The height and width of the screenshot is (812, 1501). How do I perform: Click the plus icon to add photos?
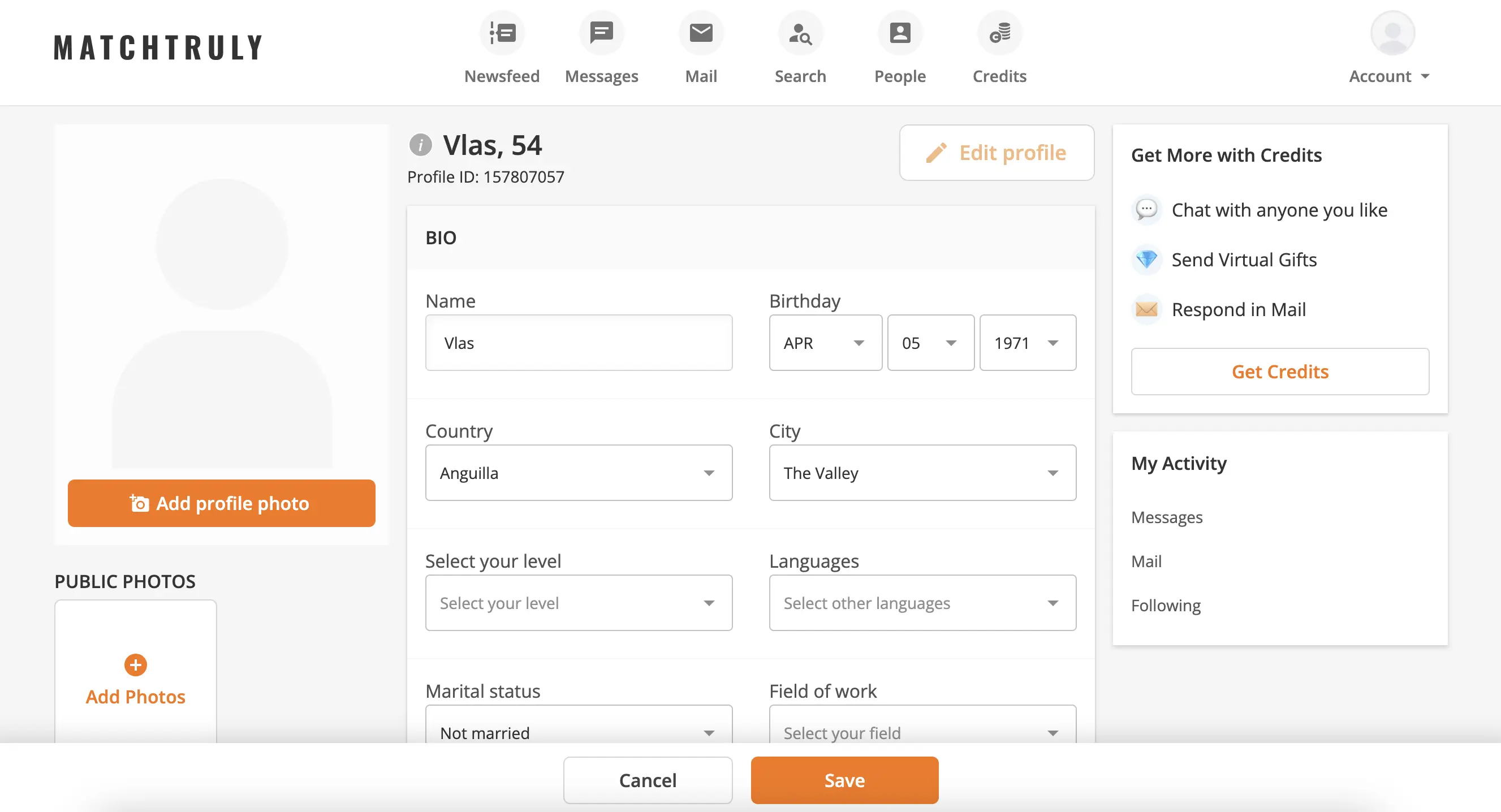point(135,664)
